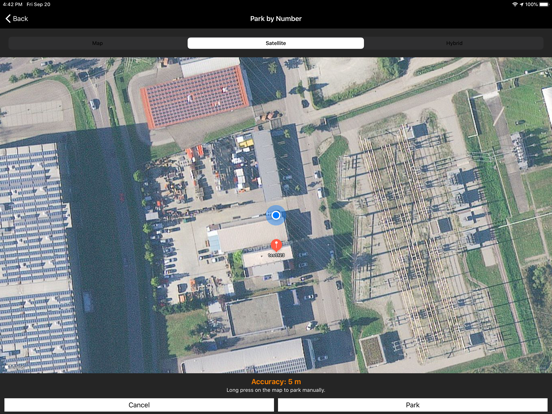Switch to the Hybrid view tab

(454, 43)
